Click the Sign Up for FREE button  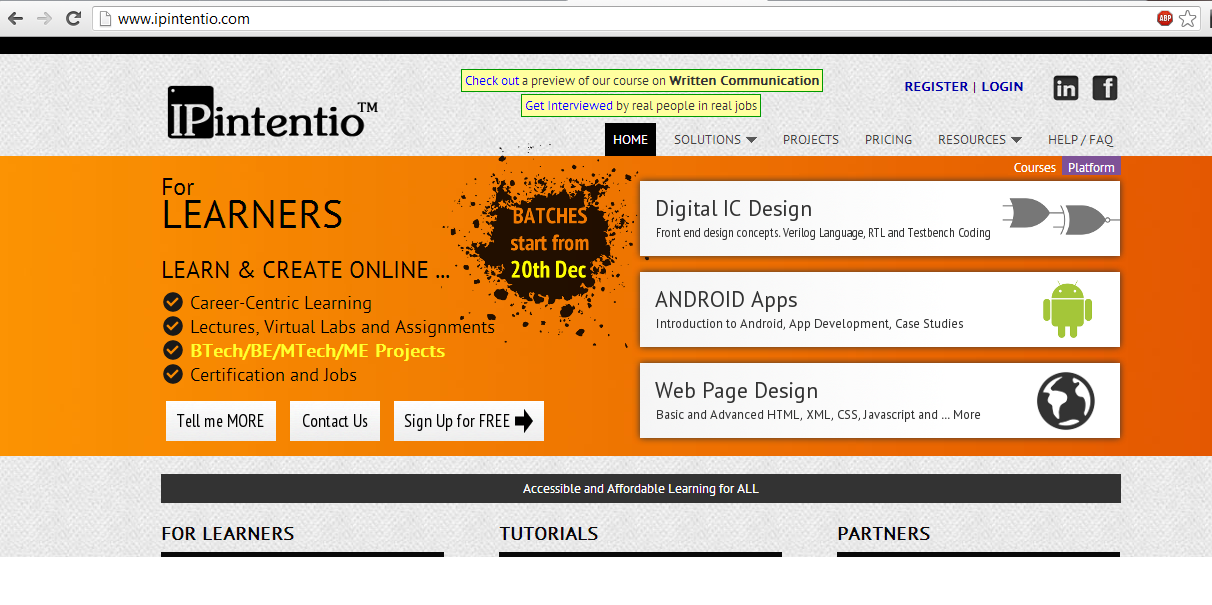pos(469,421)
